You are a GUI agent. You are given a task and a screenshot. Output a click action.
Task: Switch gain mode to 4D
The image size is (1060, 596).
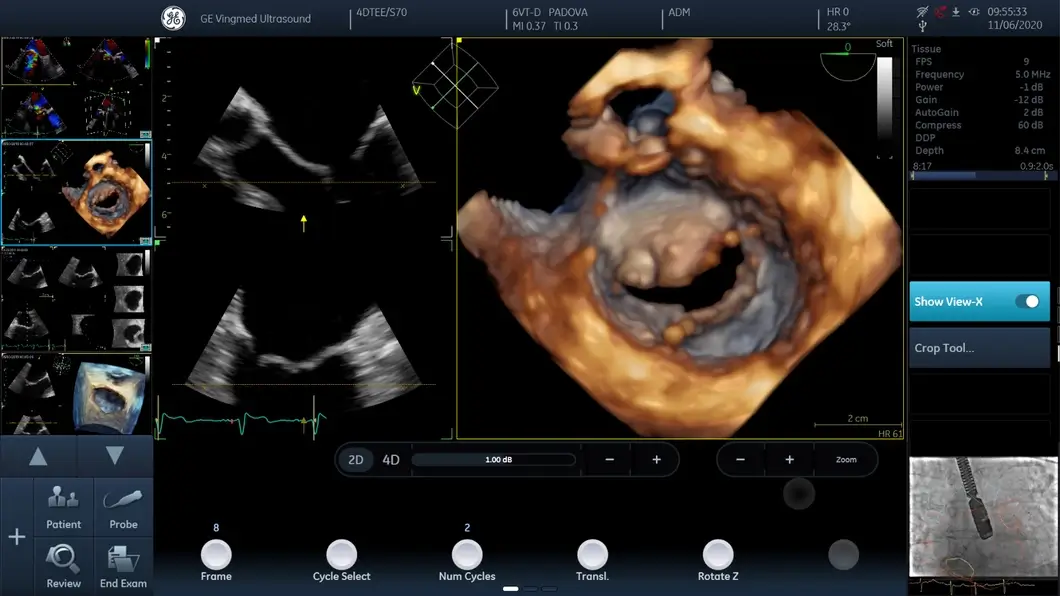(x=391, y=460)
